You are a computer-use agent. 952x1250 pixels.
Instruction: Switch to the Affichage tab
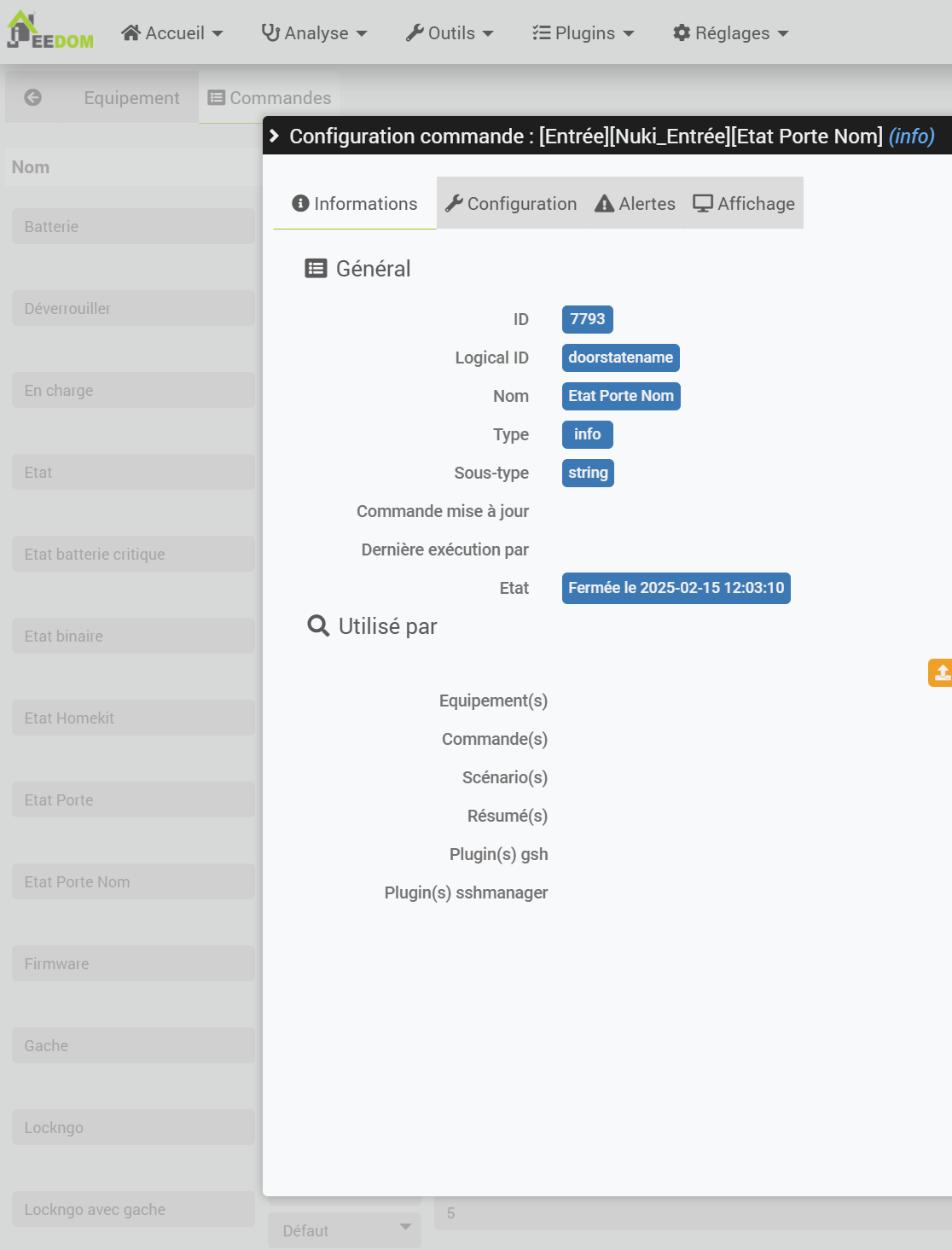(744, 204)
